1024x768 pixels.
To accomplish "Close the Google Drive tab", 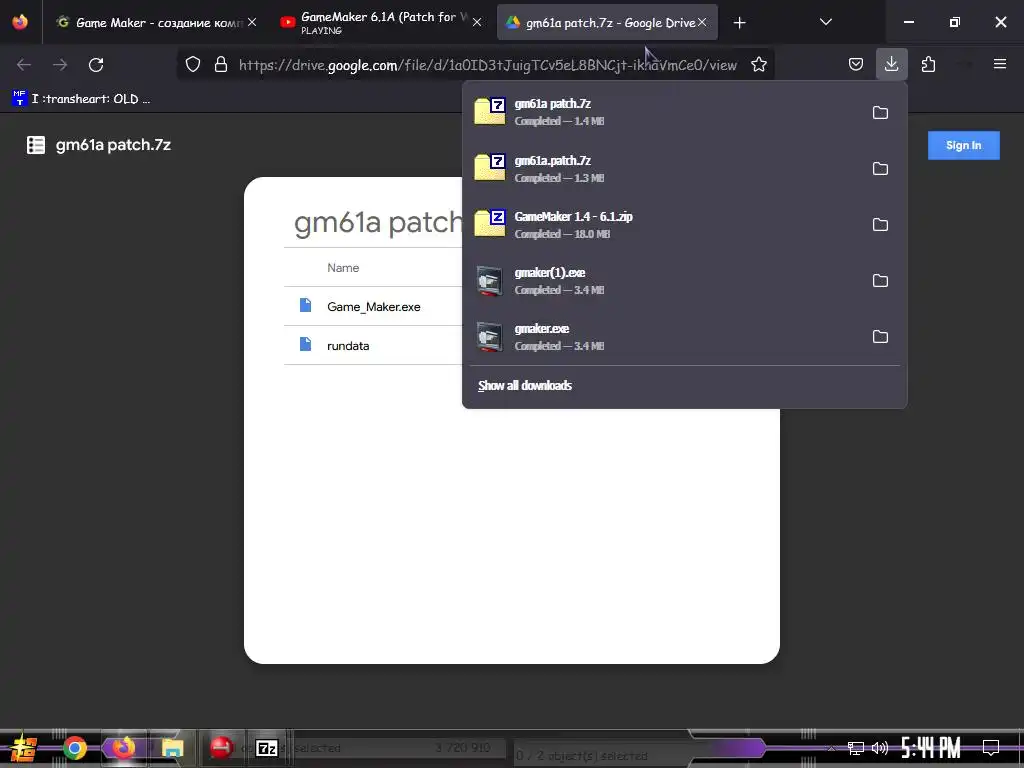I will coord(702,22).
